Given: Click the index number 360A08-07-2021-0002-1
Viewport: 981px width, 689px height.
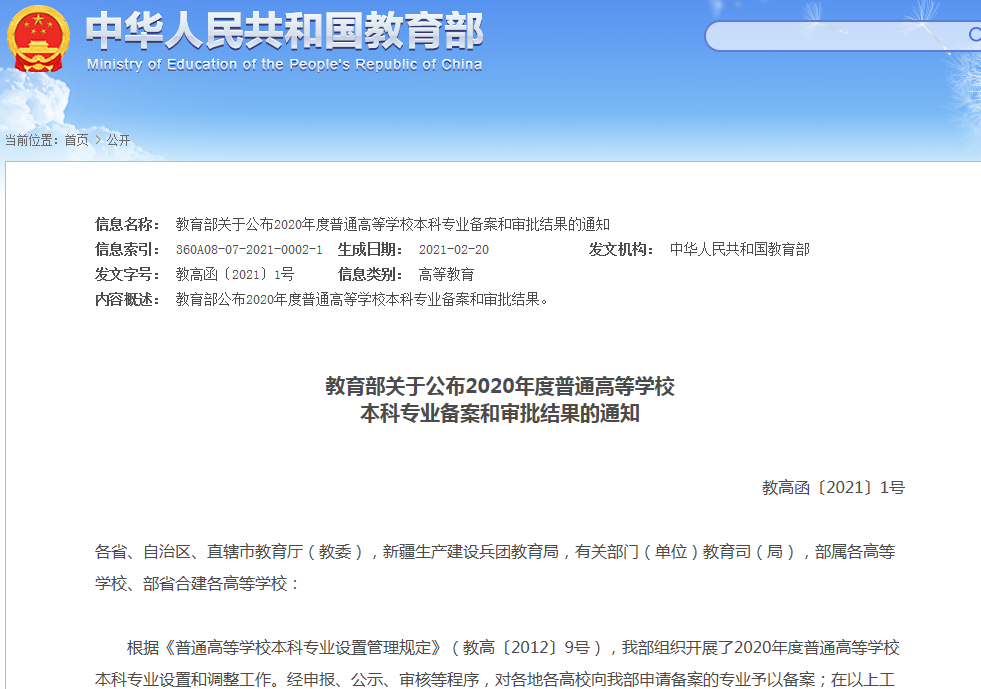Looking at the screenshot, I should click(249, 250).
